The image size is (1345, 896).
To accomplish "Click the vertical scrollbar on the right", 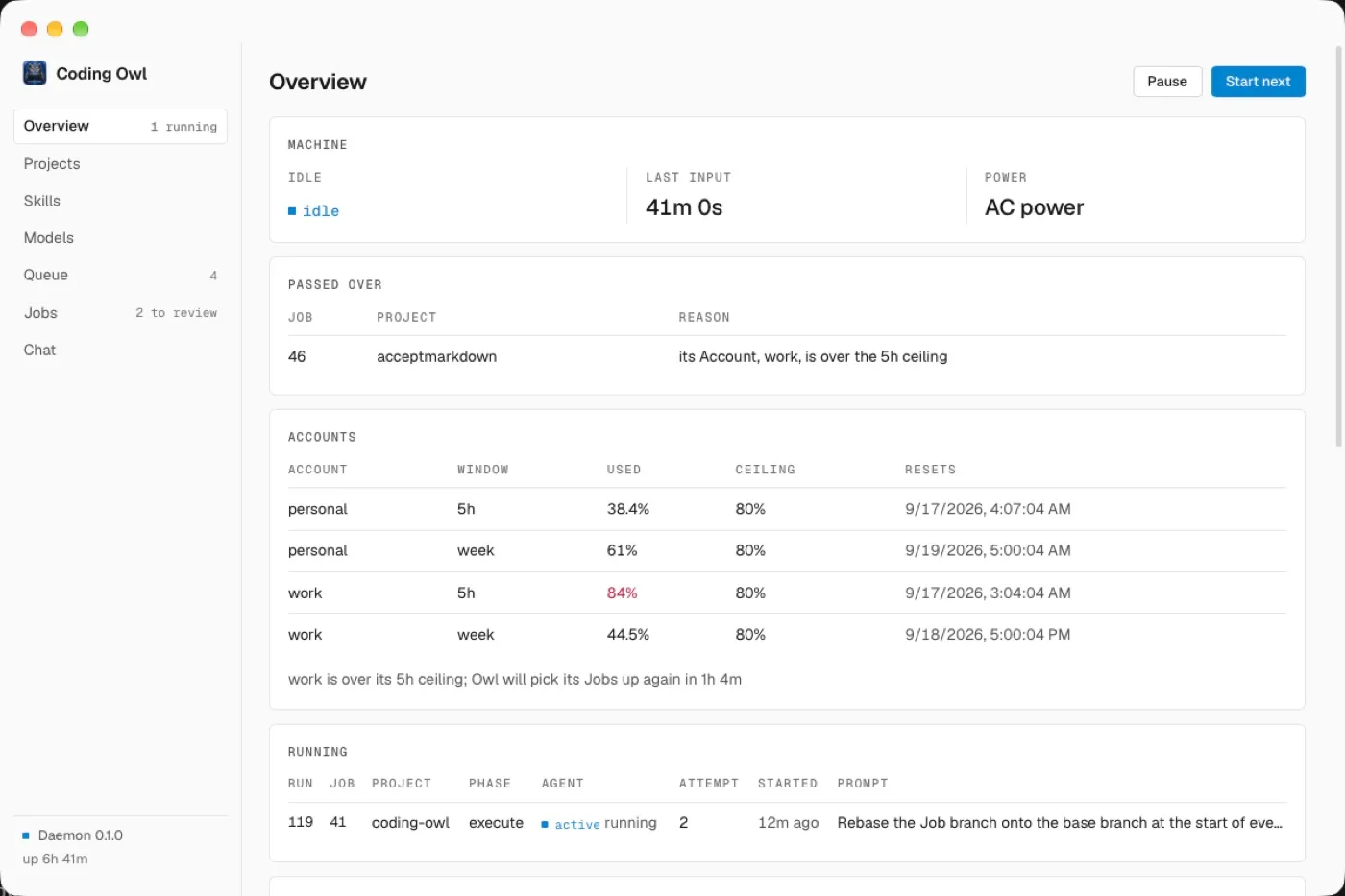I will pos(1338,245).
